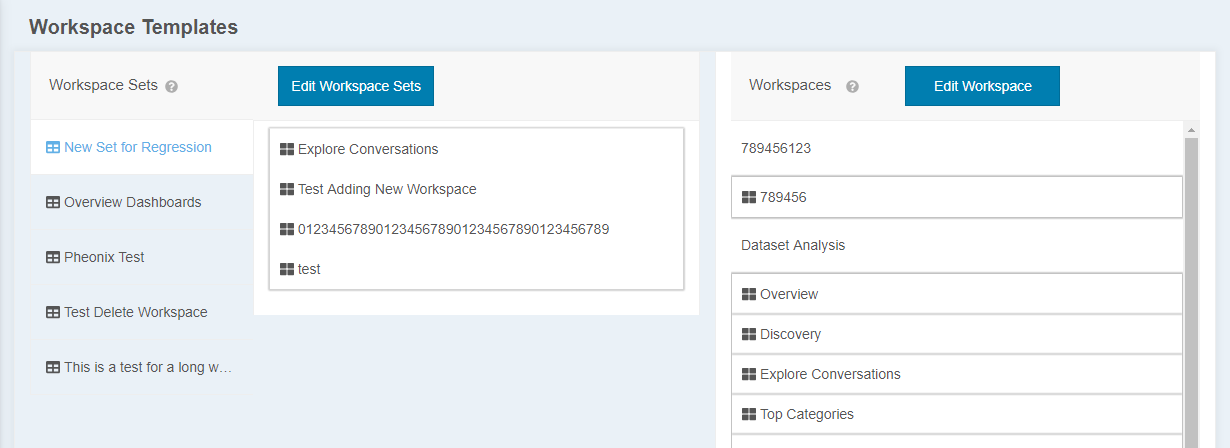Screen dimensions: 1230x448
Task: Click grid icon next to Top Categories
Action: pyautogui.click(x=749, y=414)
